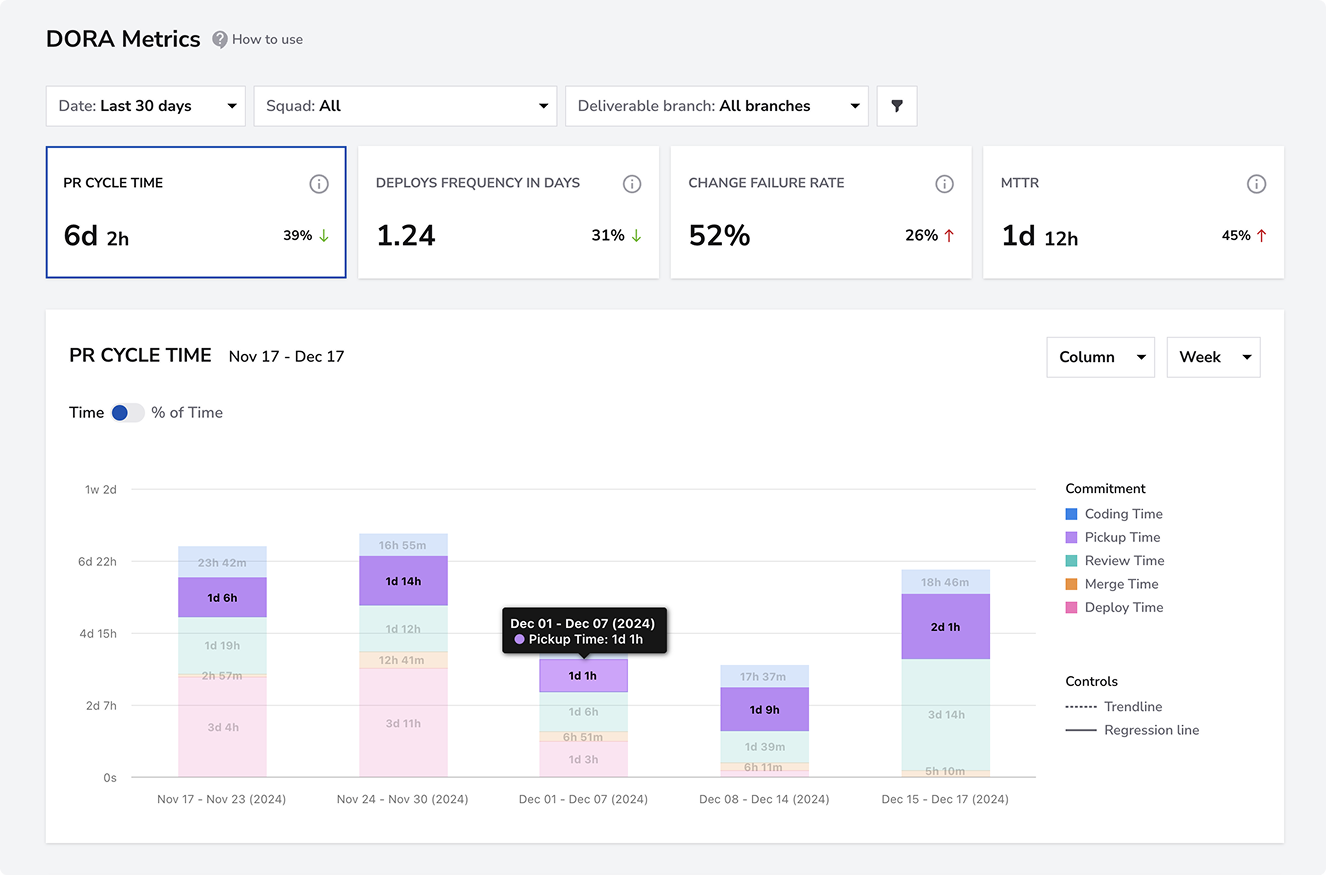Viewport: 1326px width, 876px height.
Task: Select the MTTR metric card
Action: click(x=1134, y=212)
